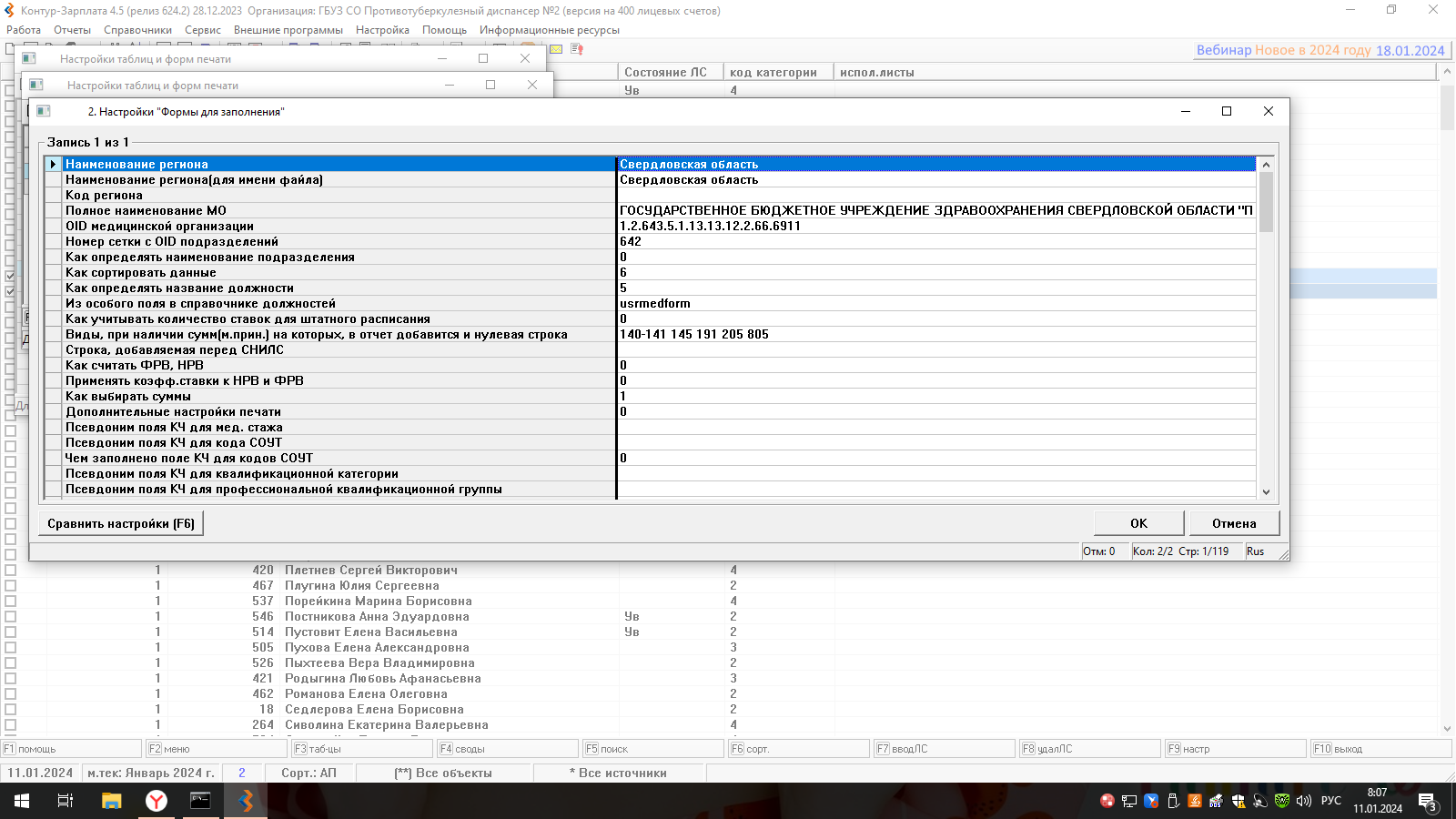Open the Внешние программы menu
This screenshot has height=819, width=1456.
click(288, 30)
